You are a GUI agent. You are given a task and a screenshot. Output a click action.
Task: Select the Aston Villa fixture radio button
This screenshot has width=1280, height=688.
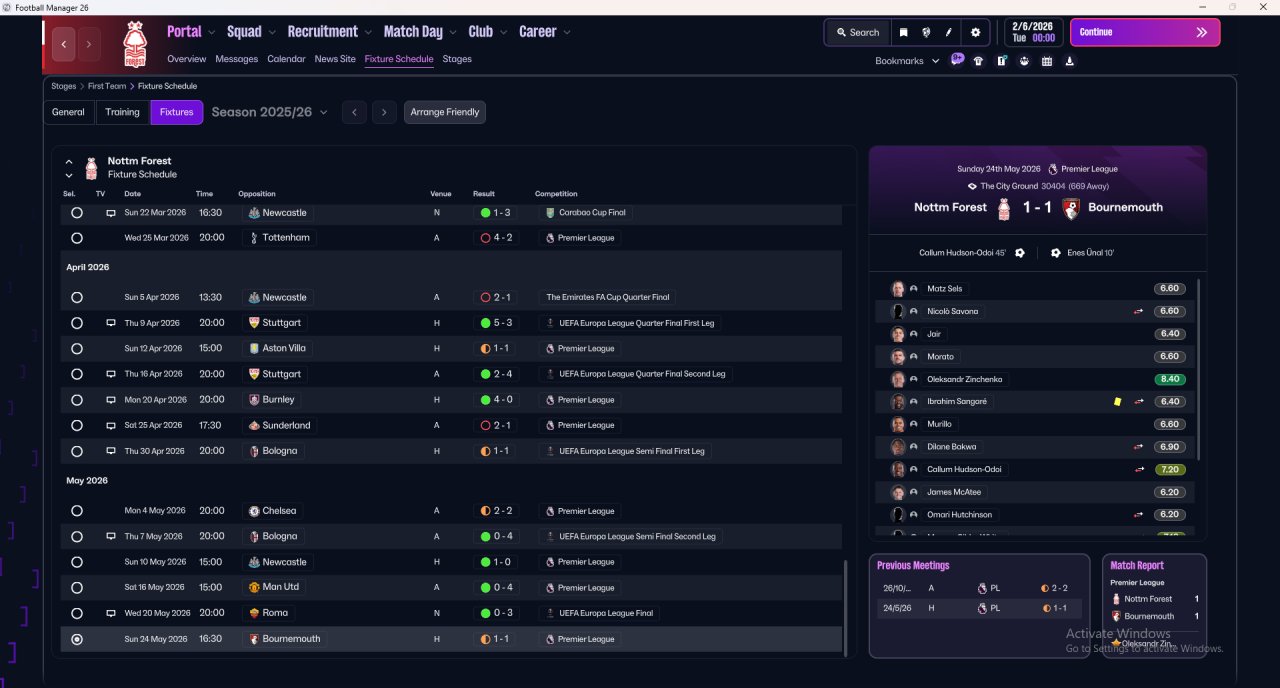[x=77, y=349]
